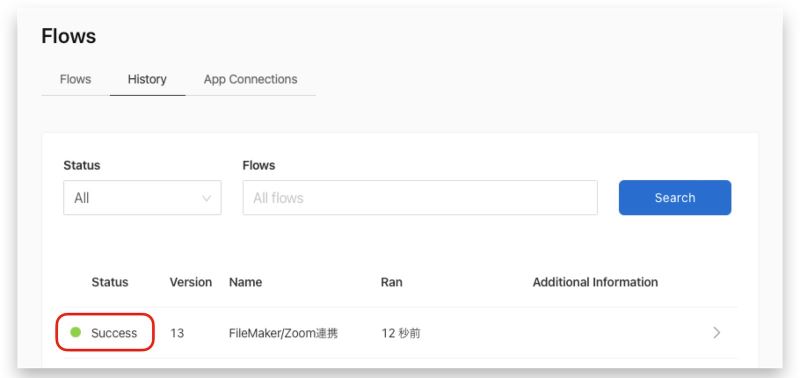
Task: Click the blue Search button
Action: tap(674, 197)
